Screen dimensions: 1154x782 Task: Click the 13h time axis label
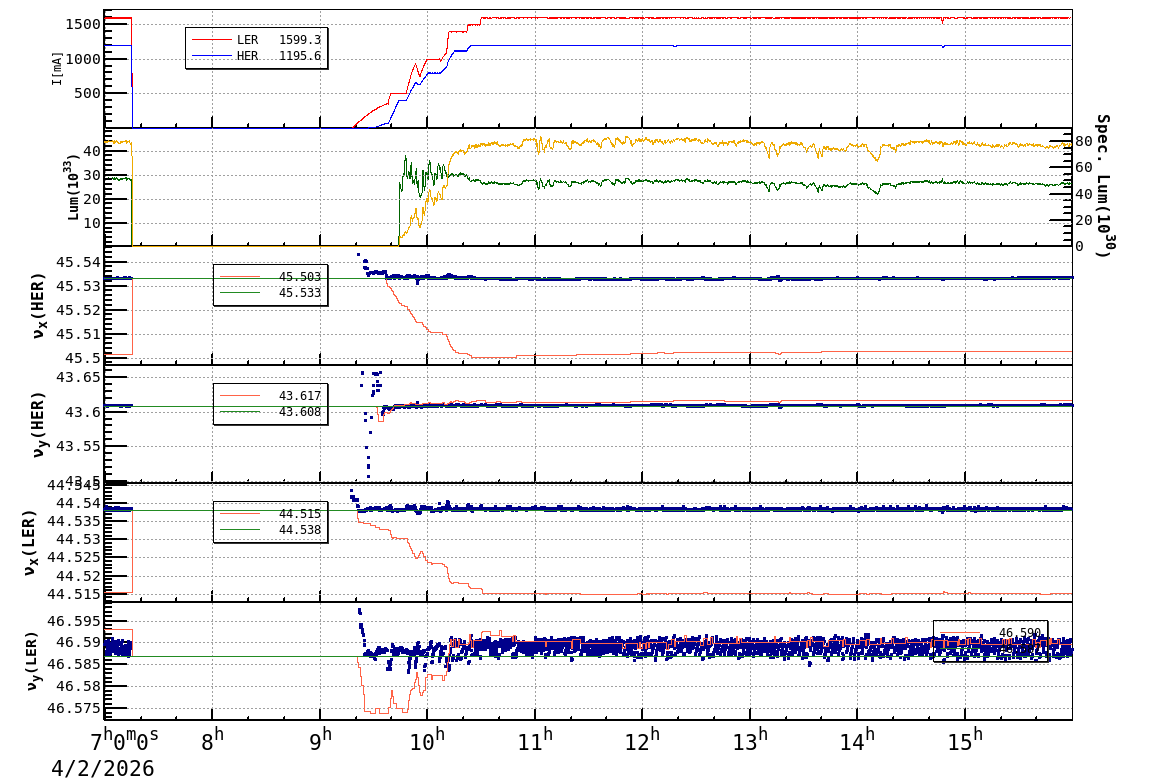750,739
